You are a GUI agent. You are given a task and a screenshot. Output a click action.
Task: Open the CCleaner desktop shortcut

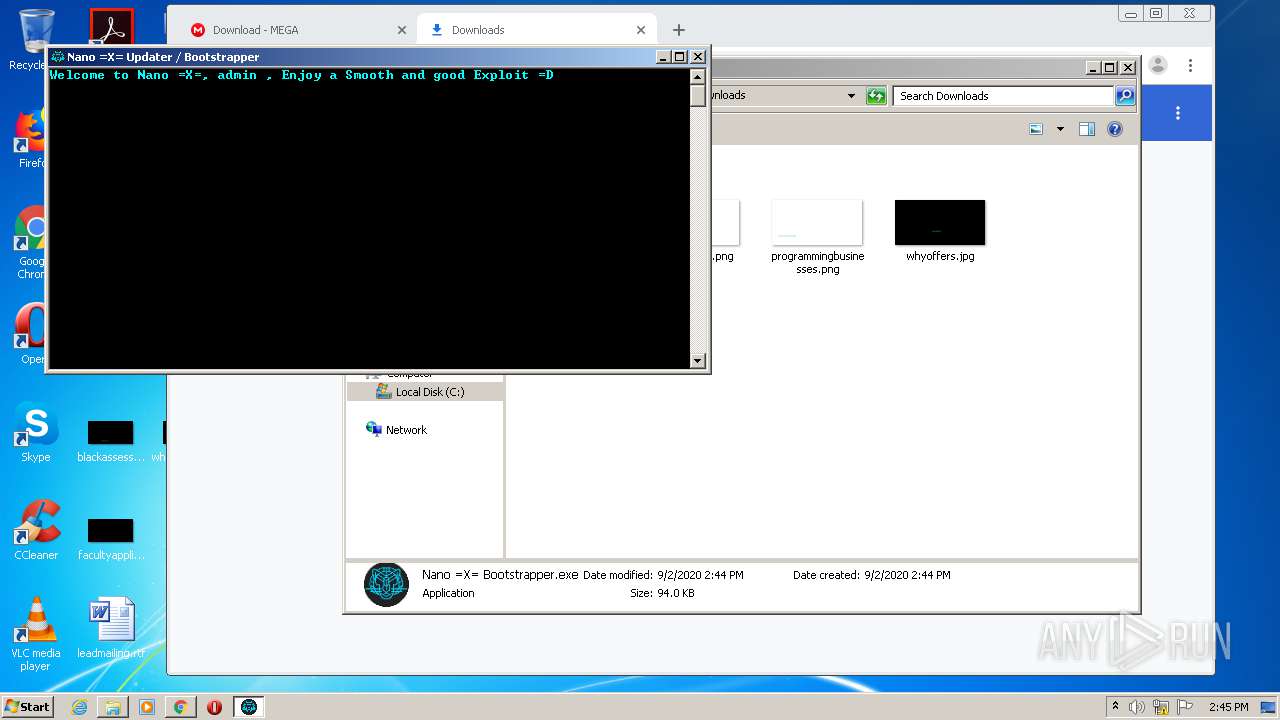tap(36, 531)
